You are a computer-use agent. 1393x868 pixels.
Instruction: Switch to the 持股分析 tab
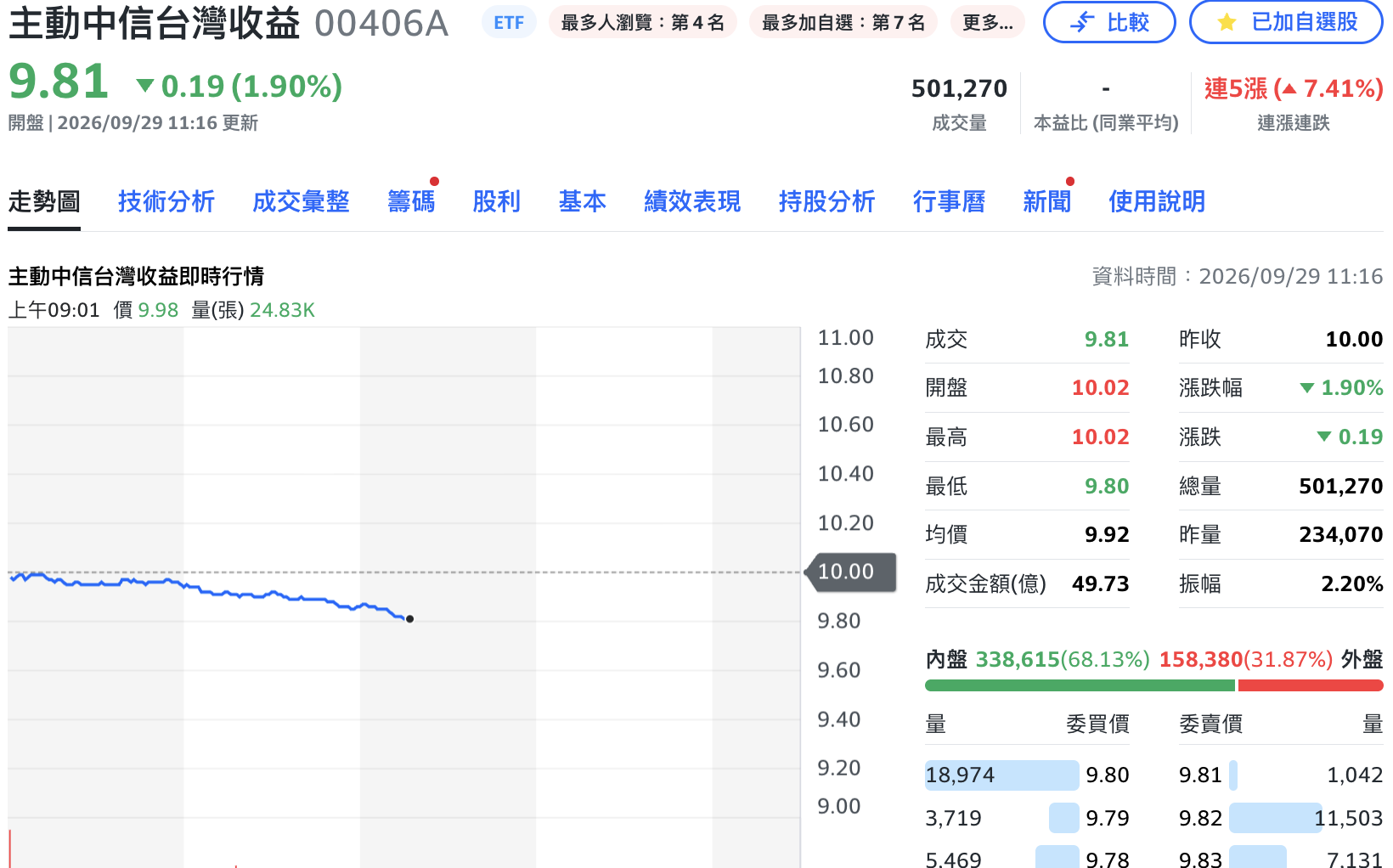click(x=826, y=202)
